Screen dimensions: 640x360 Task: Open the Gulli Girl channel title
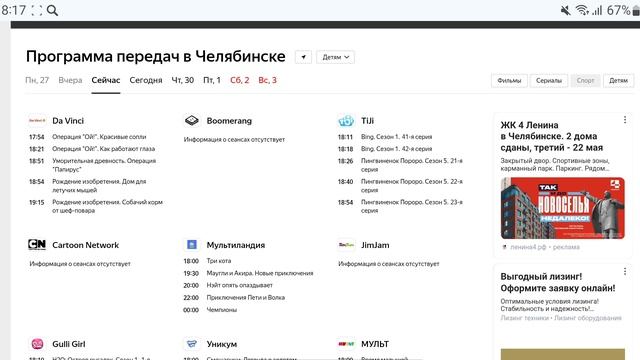[x=69, y=344]
